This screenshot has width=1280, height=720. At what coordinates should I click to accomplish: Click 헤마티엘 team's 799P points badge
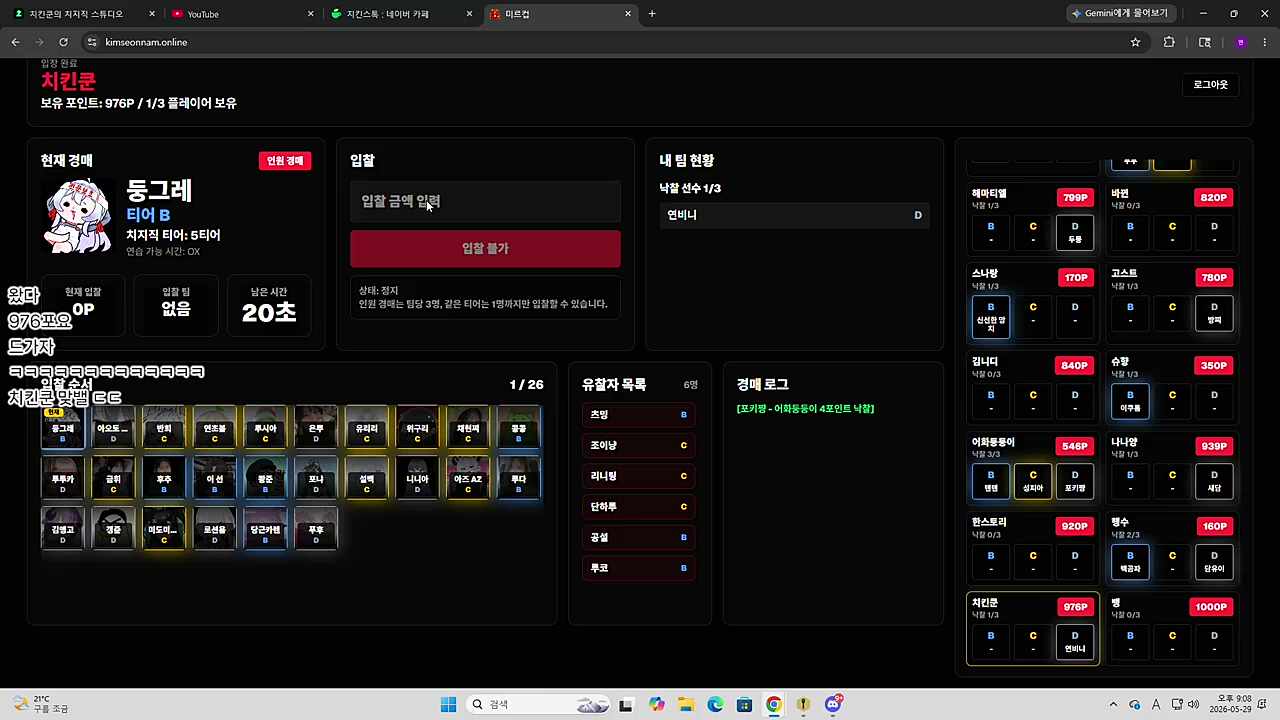(1075, 197)
